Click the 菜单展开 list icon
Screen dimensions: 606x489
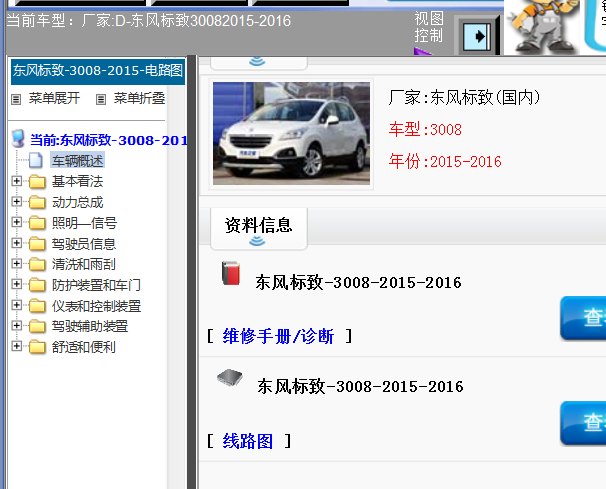coord(16,99)
